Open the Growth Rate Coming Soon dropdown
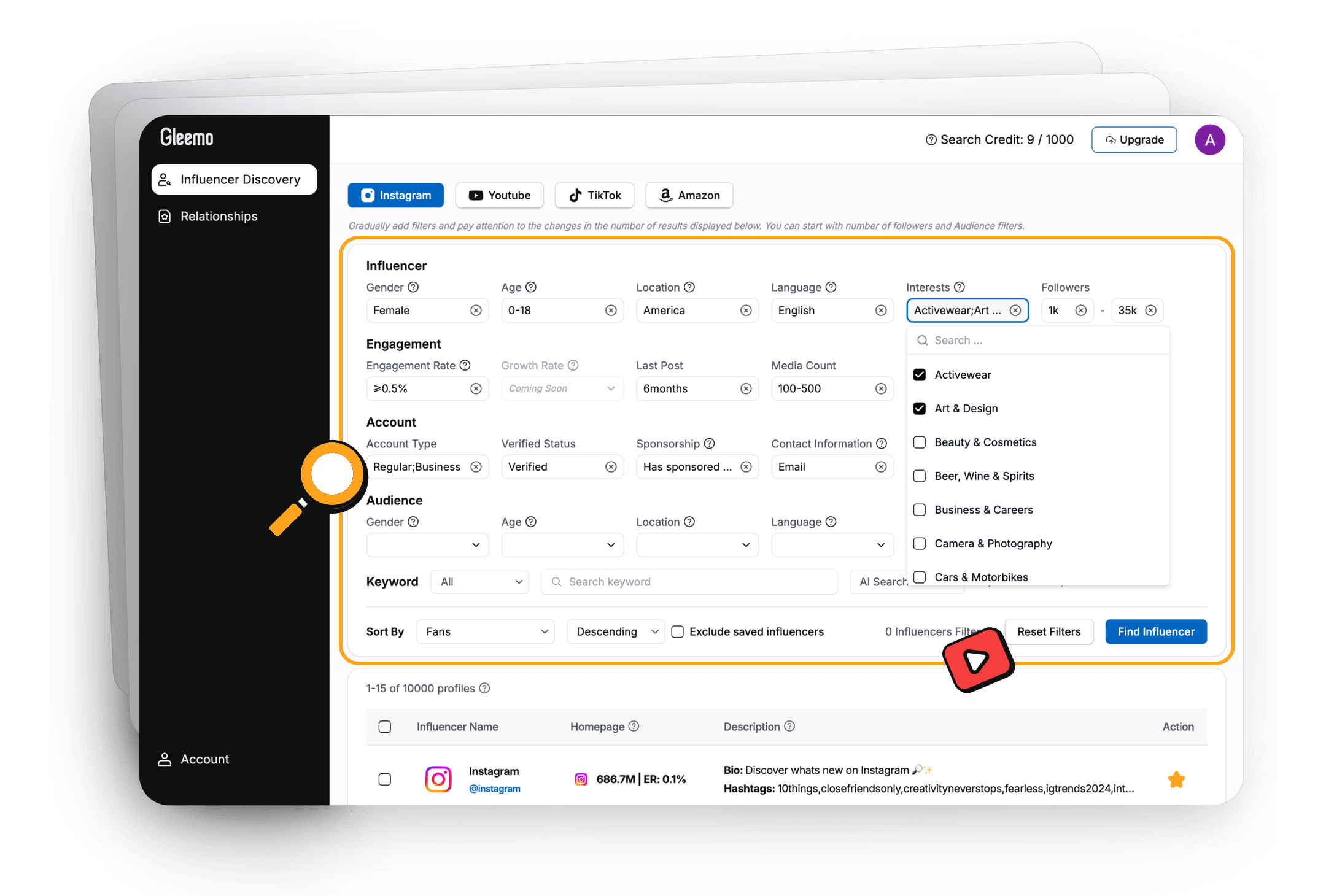The height and width of the screenshot is (896, 1326). pos(562,388)
